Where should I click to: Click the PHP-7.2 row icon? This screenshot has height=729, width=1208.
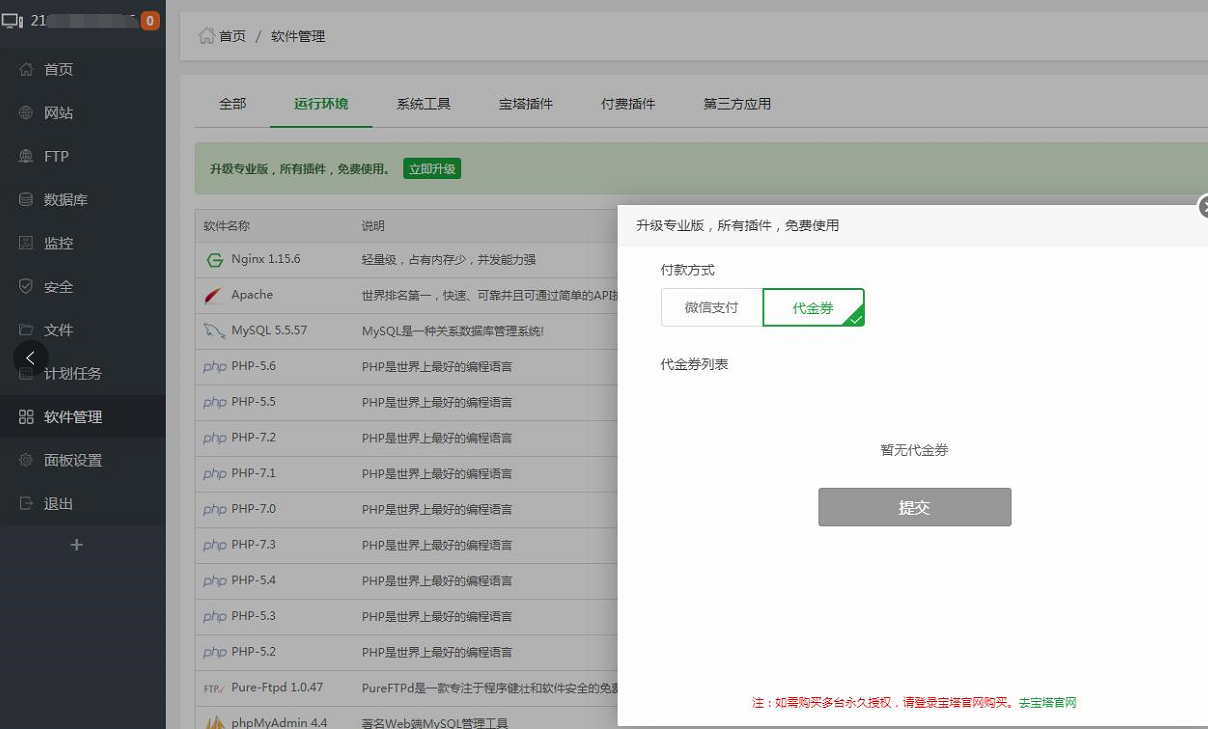click(215, 438)
